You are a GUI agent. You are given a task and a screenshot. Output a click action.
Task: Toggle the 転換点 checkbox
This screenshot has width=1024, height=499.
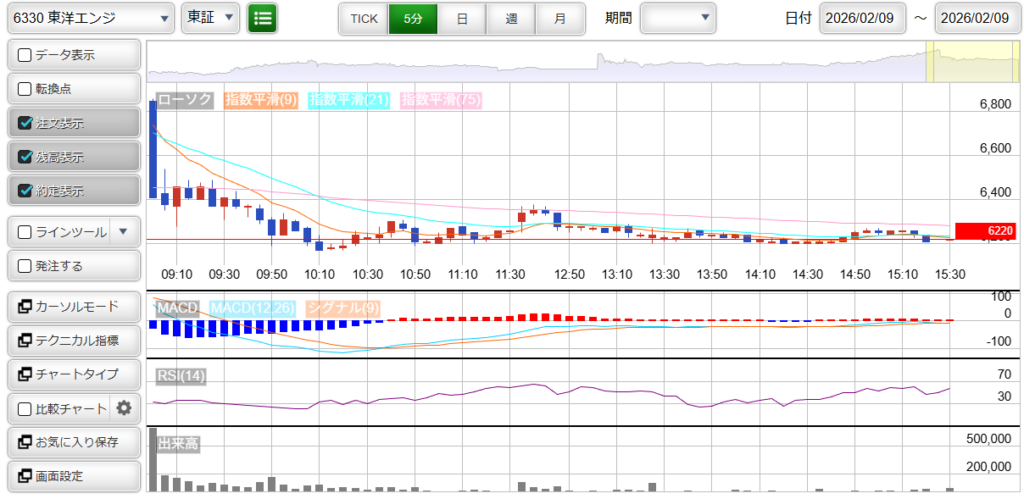26,89
